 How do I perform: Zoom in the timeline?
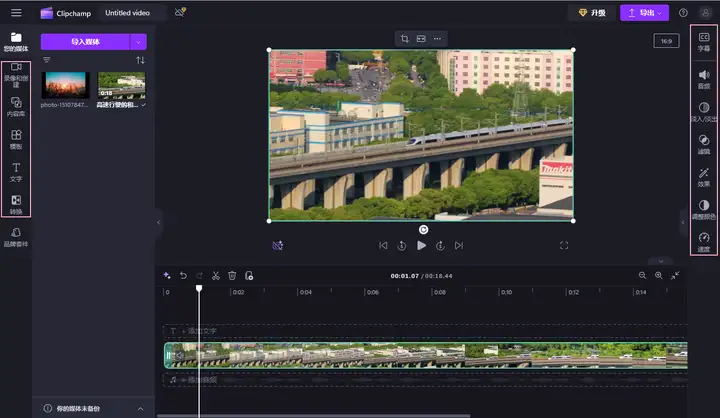(x=658, y=275)
